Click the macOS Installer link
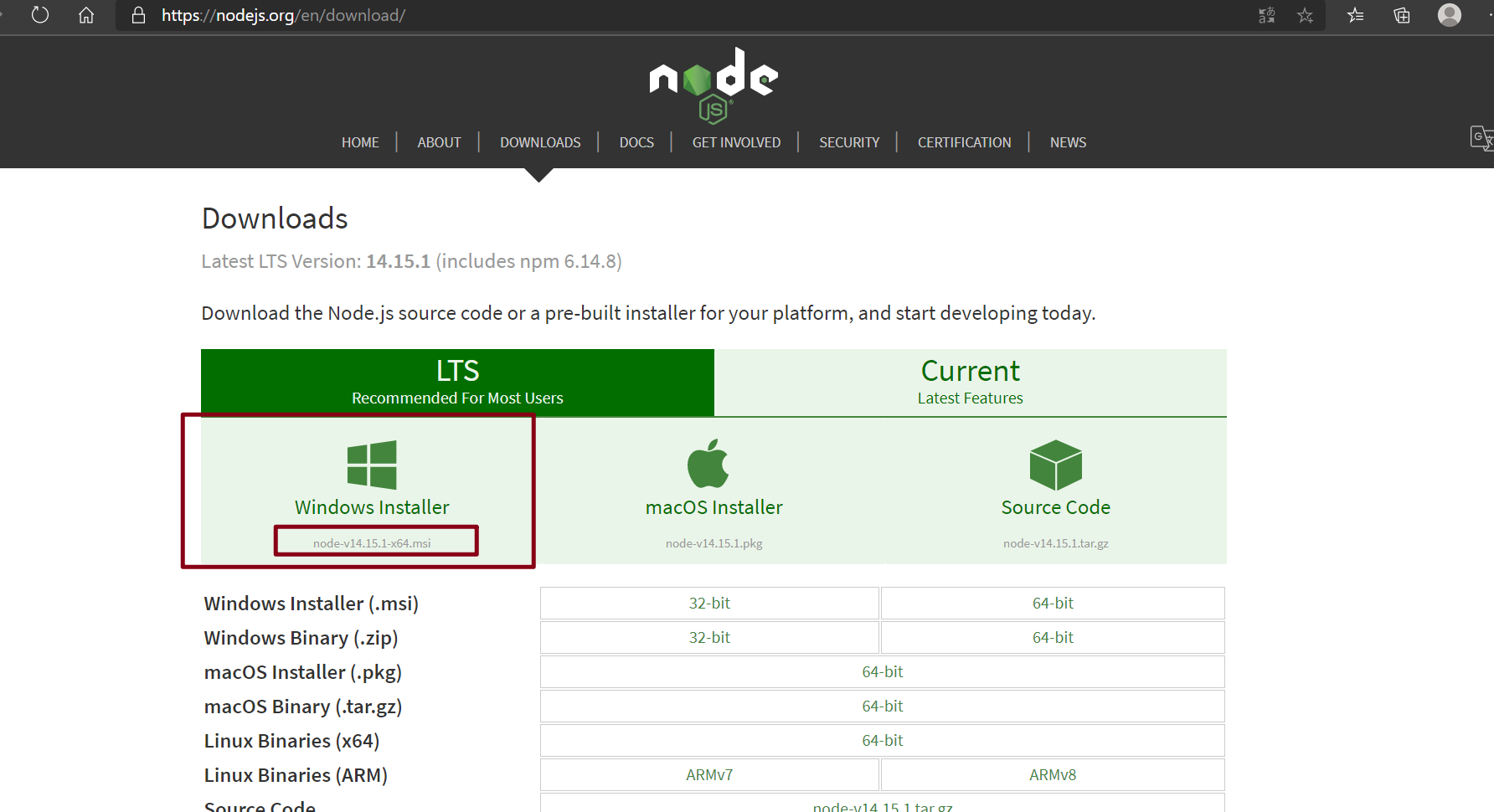Image resolution: width=1494 pixels, height=812 pixels. click(x=714, y=507)
